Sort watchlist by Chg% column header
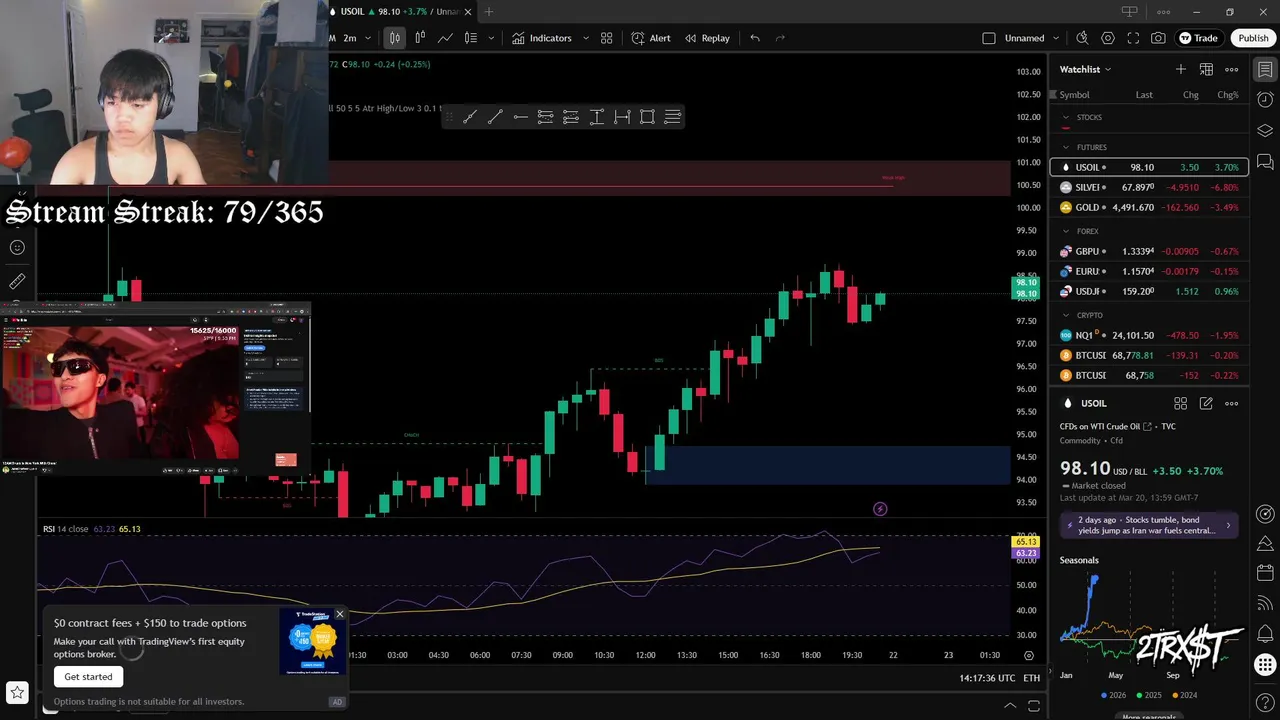Viewport: 1280px width, 720px height. (x=1227, y=95)
